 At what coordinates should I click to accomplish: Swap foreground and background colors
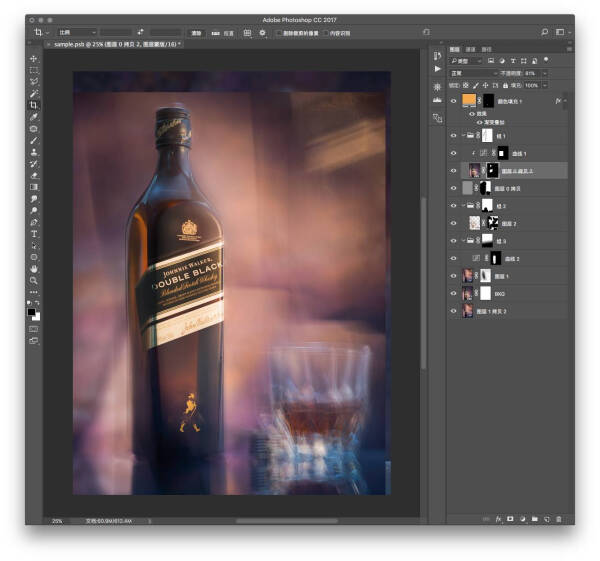pyautogui.click(x=38, y=303)
